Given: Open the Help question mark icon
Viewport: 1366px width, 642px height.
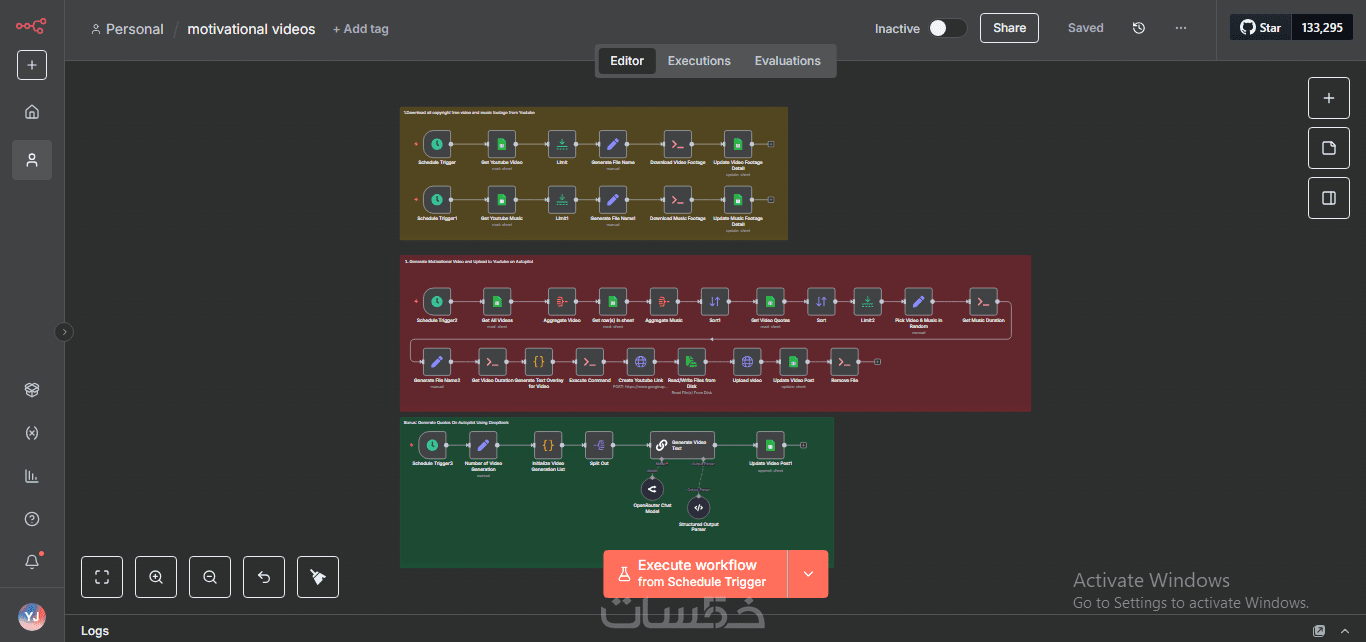Looking at the screenshot, I should coord(32,519).
